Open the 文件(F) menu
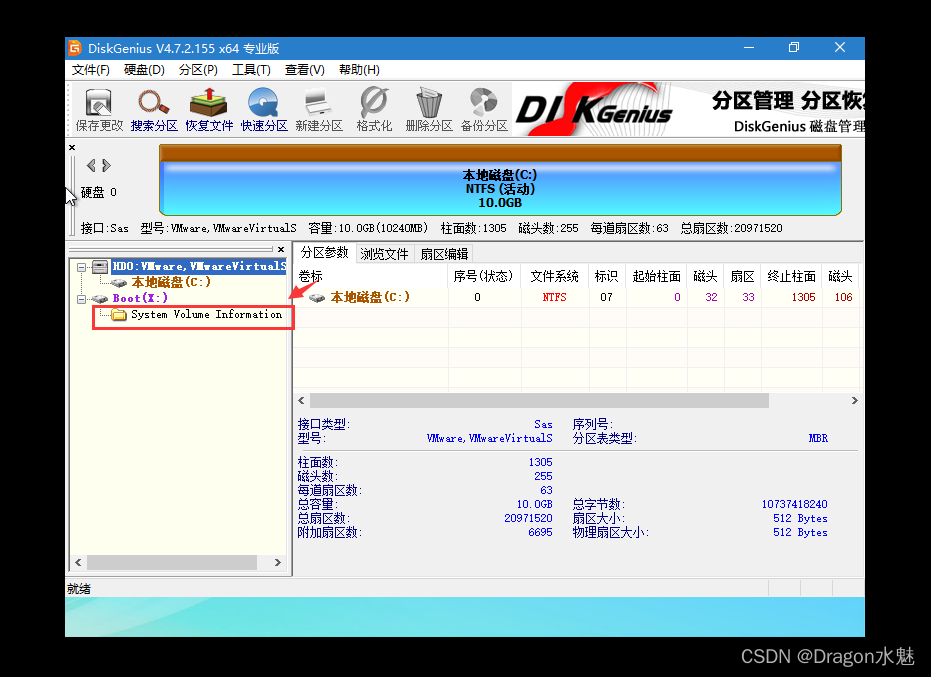This screenshot has height=677, width=931. [90, 70]
